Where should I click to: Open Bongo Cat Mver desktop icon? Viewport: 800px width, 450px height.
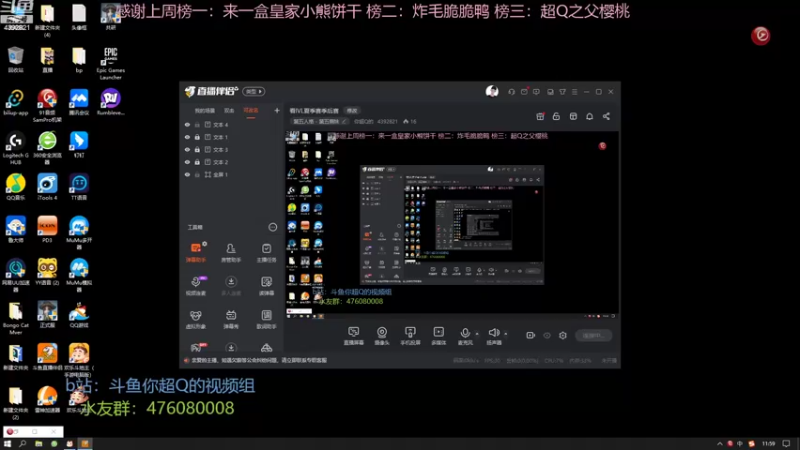(15, 318)
